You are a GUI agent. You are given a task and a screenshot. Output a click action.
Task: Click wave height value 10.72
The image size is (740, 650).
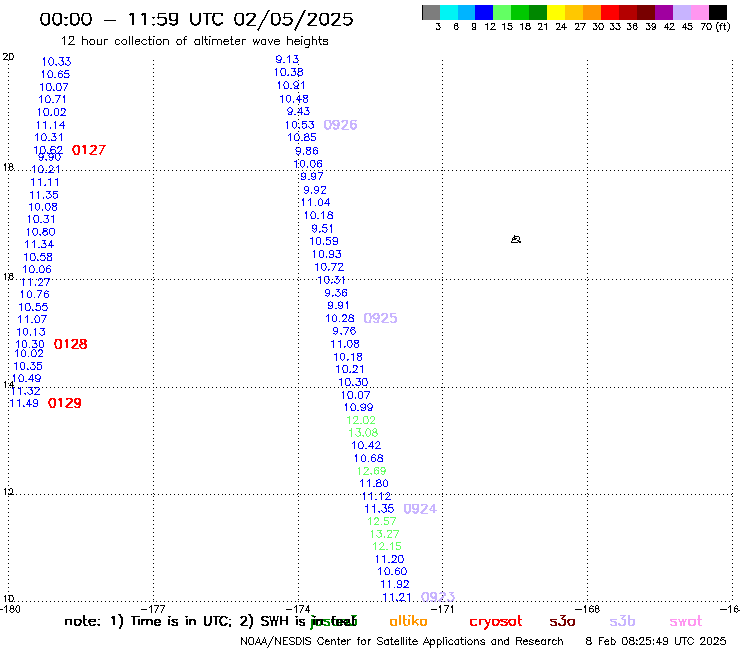[329, 267]
